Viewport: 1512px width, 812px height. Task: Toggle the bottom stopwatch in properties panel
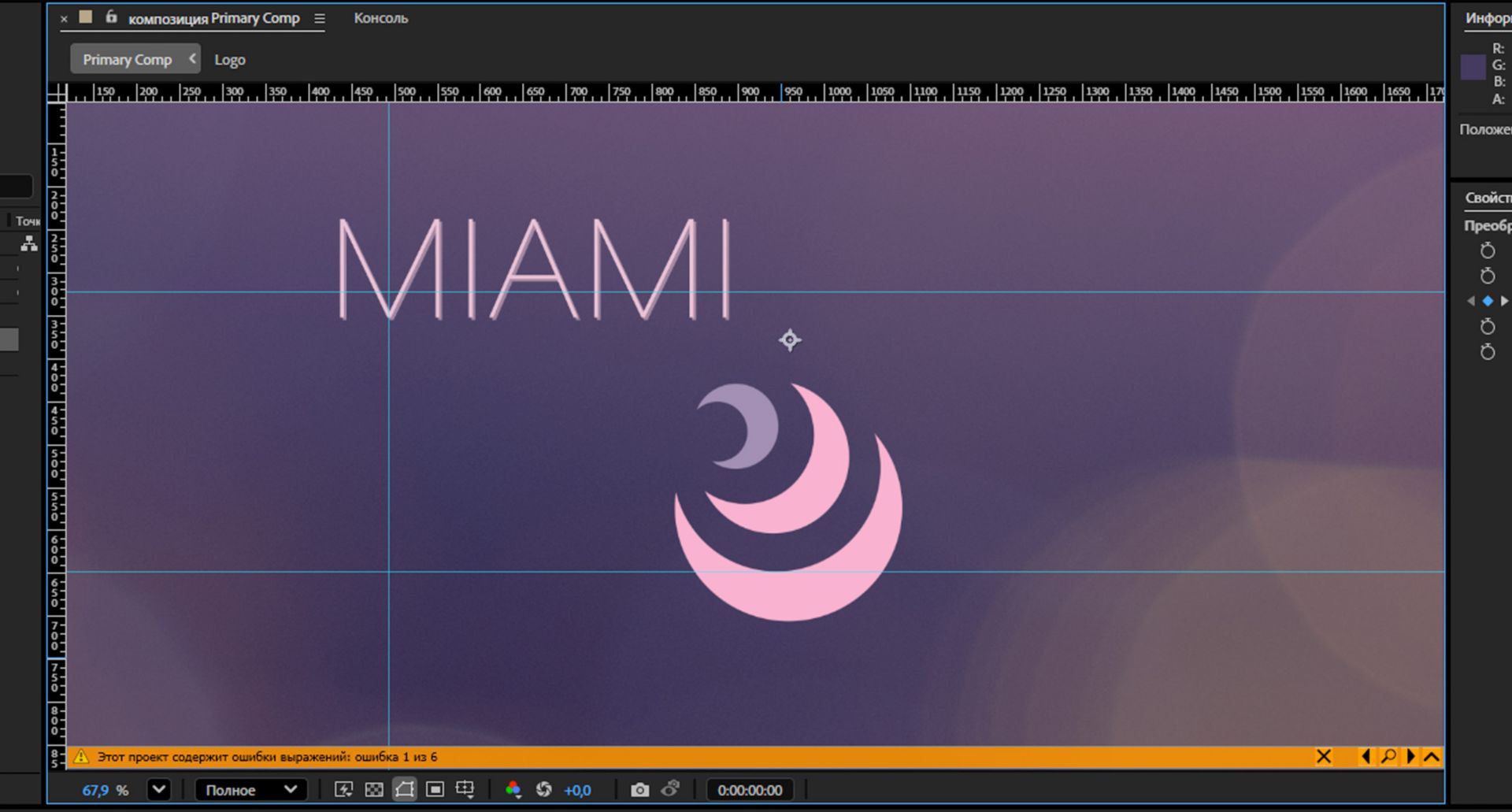pyautogui.click(x=1487, y=351)
